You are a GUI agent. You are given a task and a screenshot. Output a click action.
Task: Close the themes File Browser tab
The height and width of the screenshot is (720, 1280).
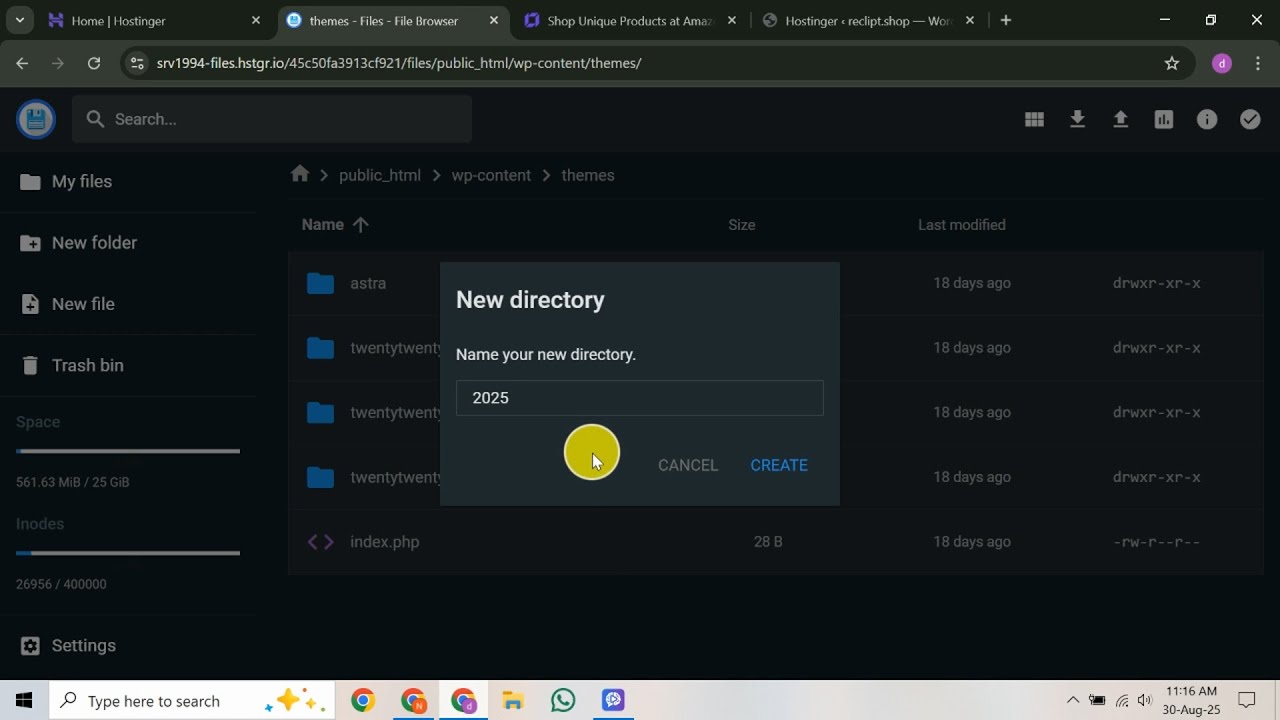[x=493, y=20]
